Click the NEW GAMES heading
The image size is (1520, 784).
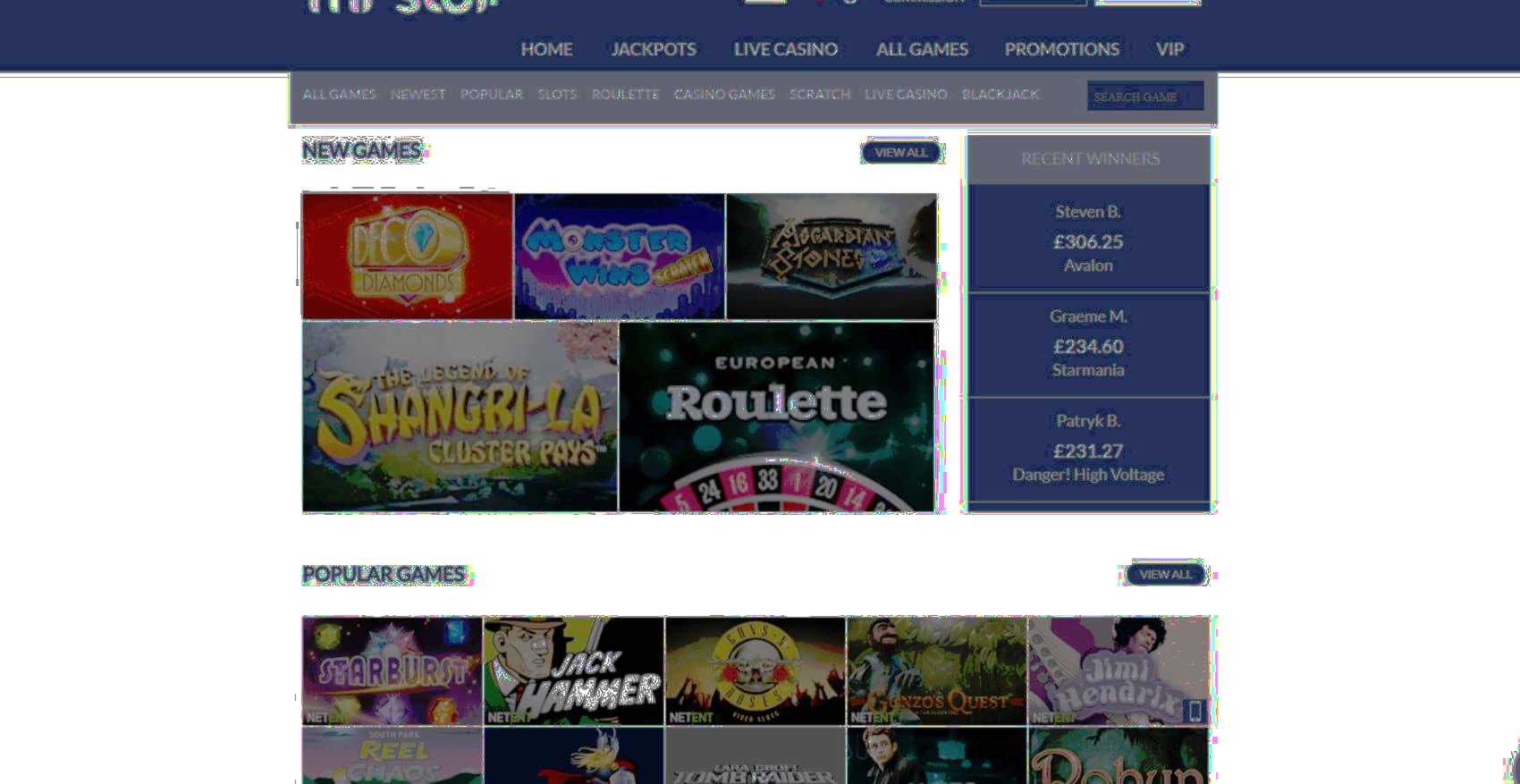[x=362, y=150]
